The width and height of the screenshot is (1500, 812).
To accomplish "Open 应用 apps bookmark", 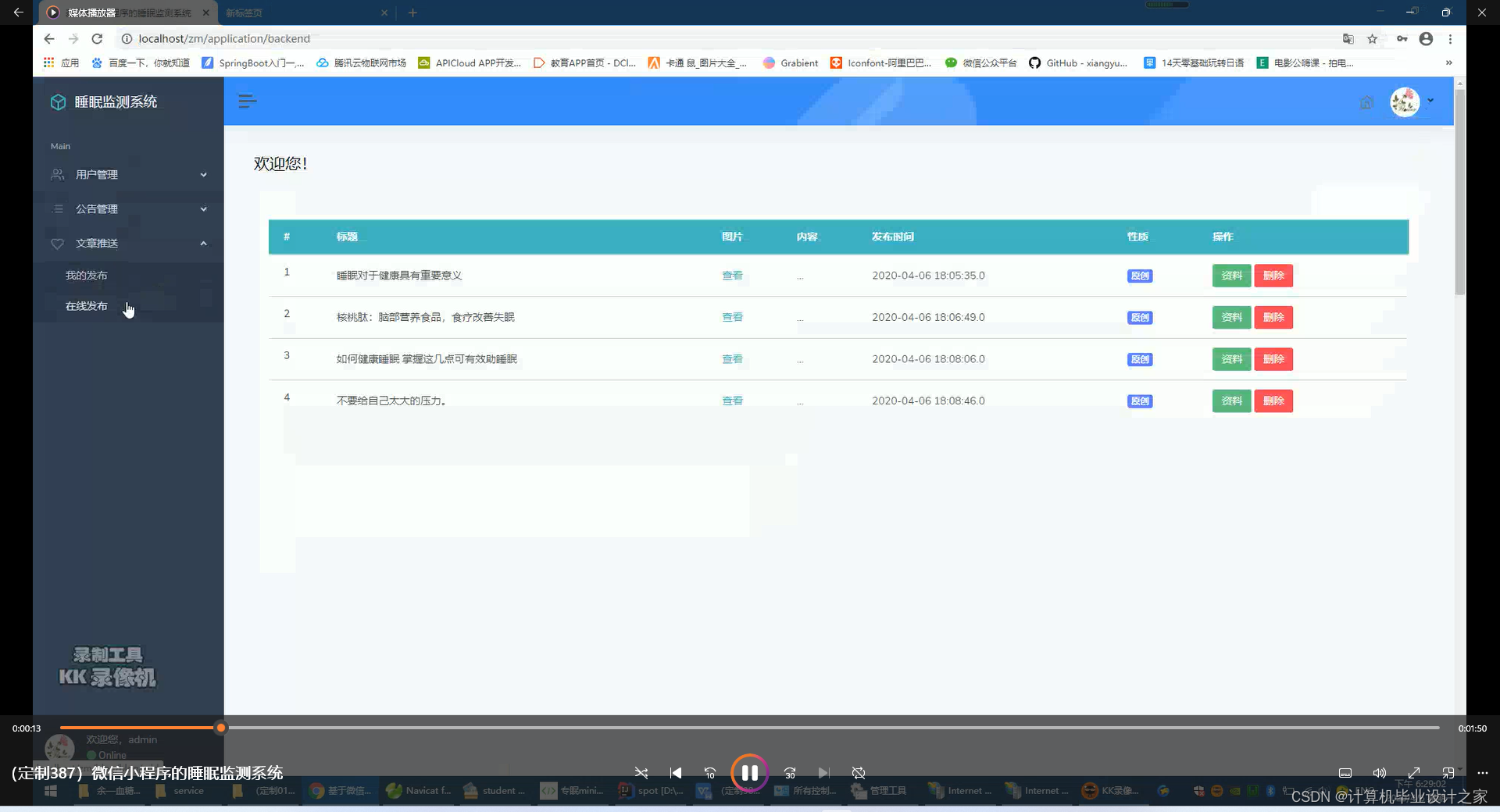I will click(61, 63).
